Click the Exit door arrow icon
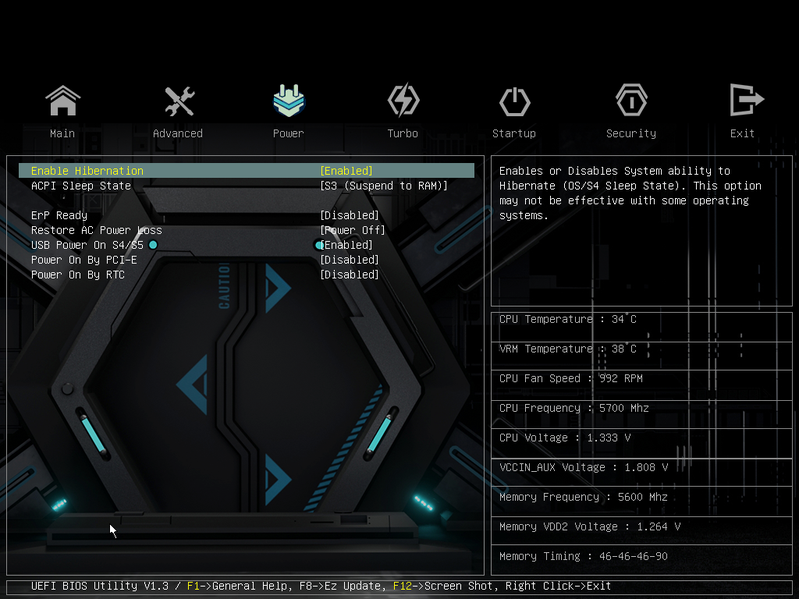 click(747, 100)
